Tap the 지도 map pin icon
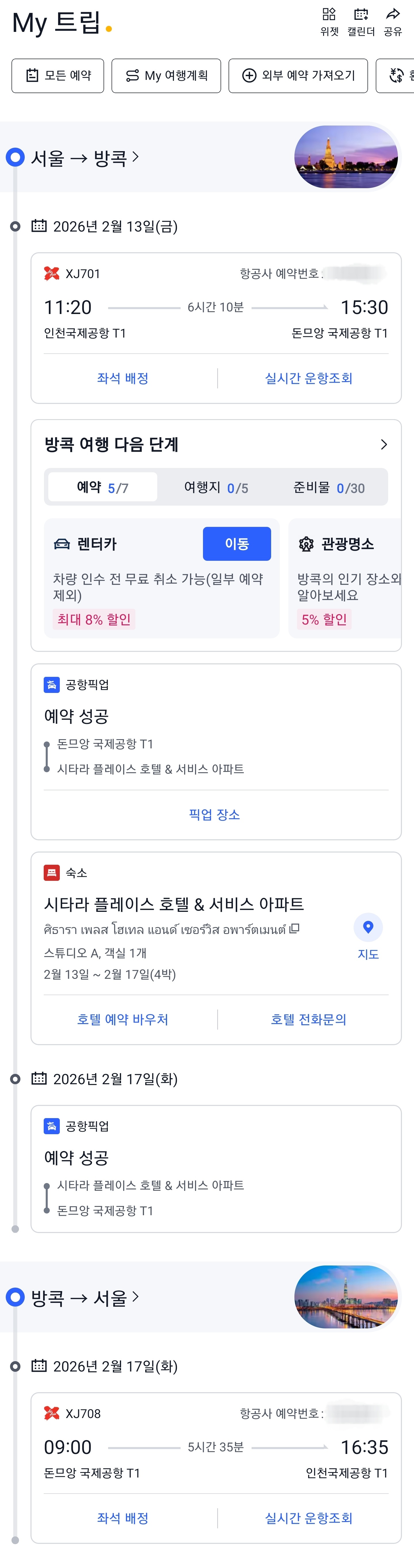 pyautogui.click(x=368, y=927)
